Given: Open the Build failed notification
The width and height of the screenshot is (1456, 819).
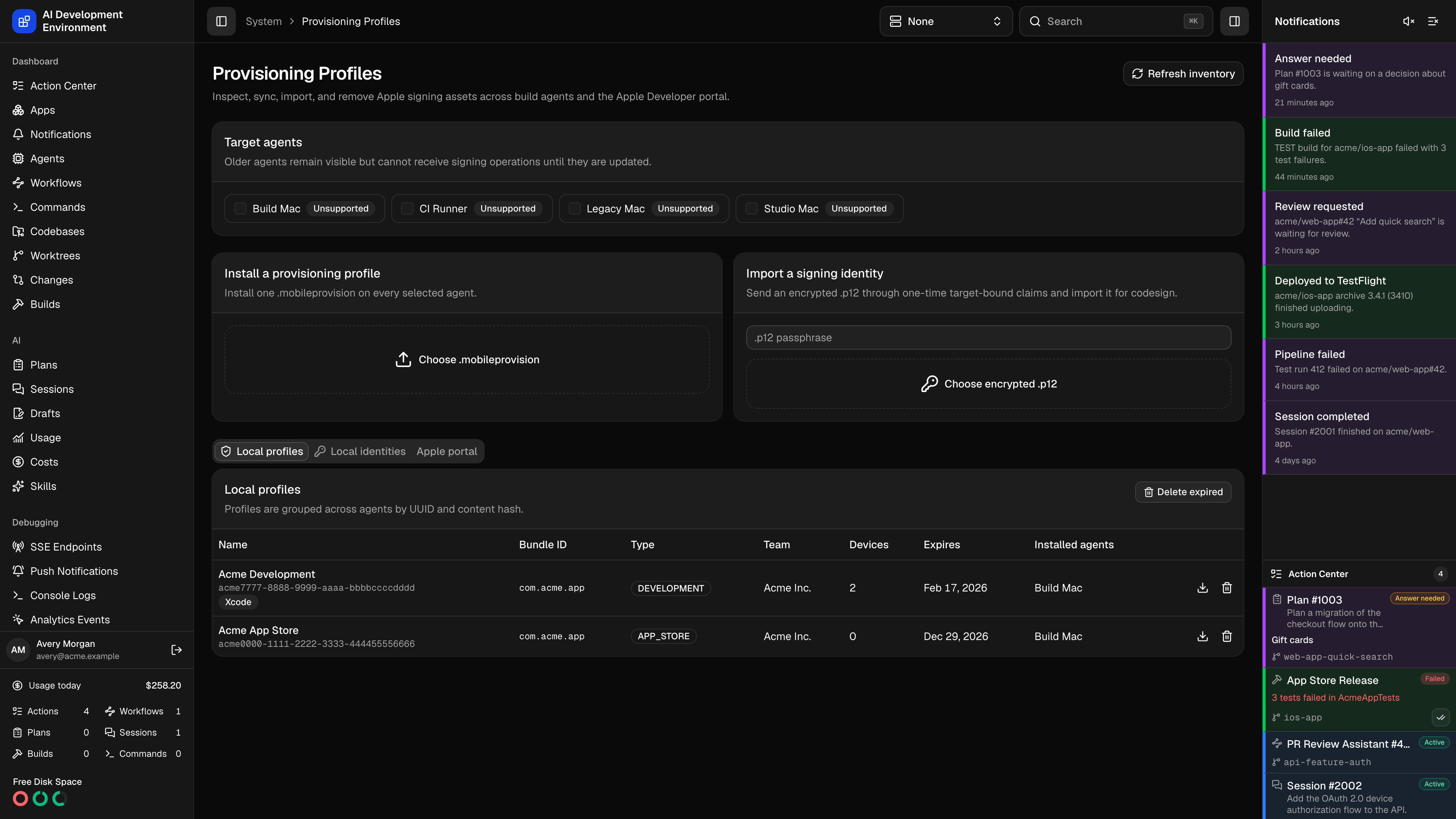Looking at the screenshot, I should tap(1359, 154).
